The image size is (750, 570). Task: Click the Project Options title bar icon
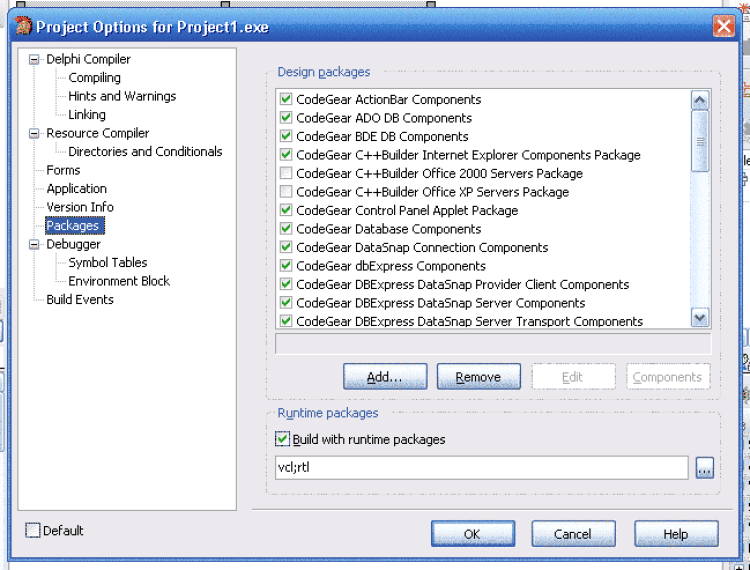click(23, 26)
